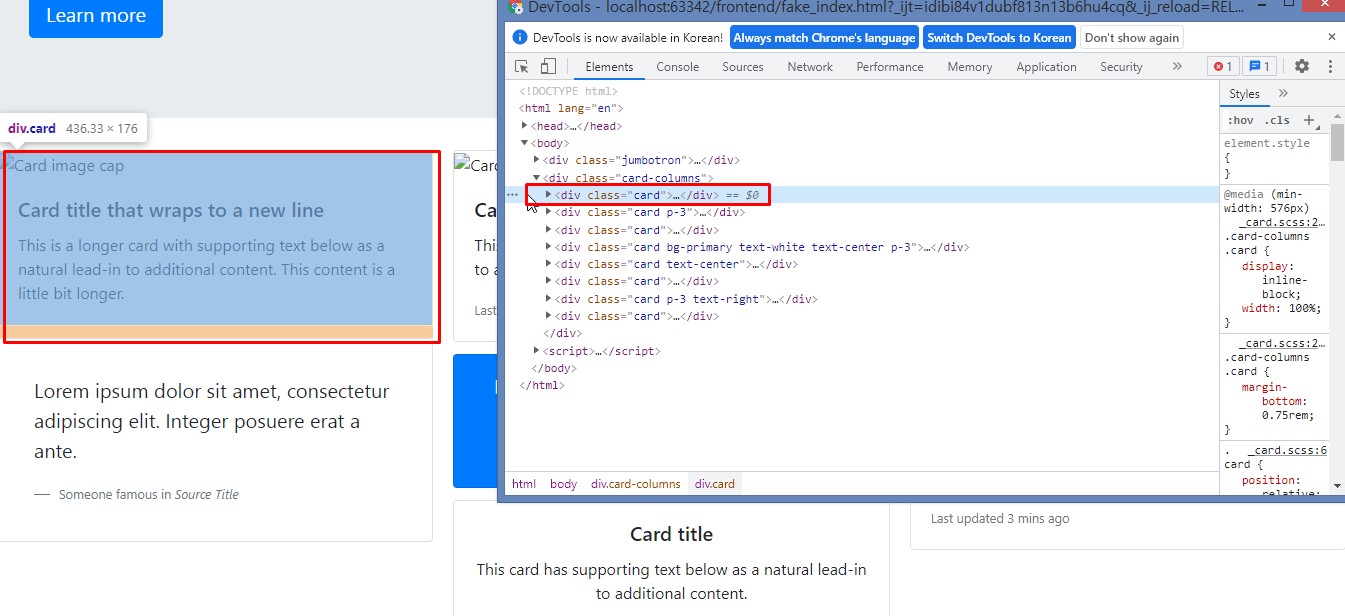Image resolution: width=1345 pixels, height=616 pixels.
Task: Dismiss the Korean language infobar
Action: pos(1332,37)
